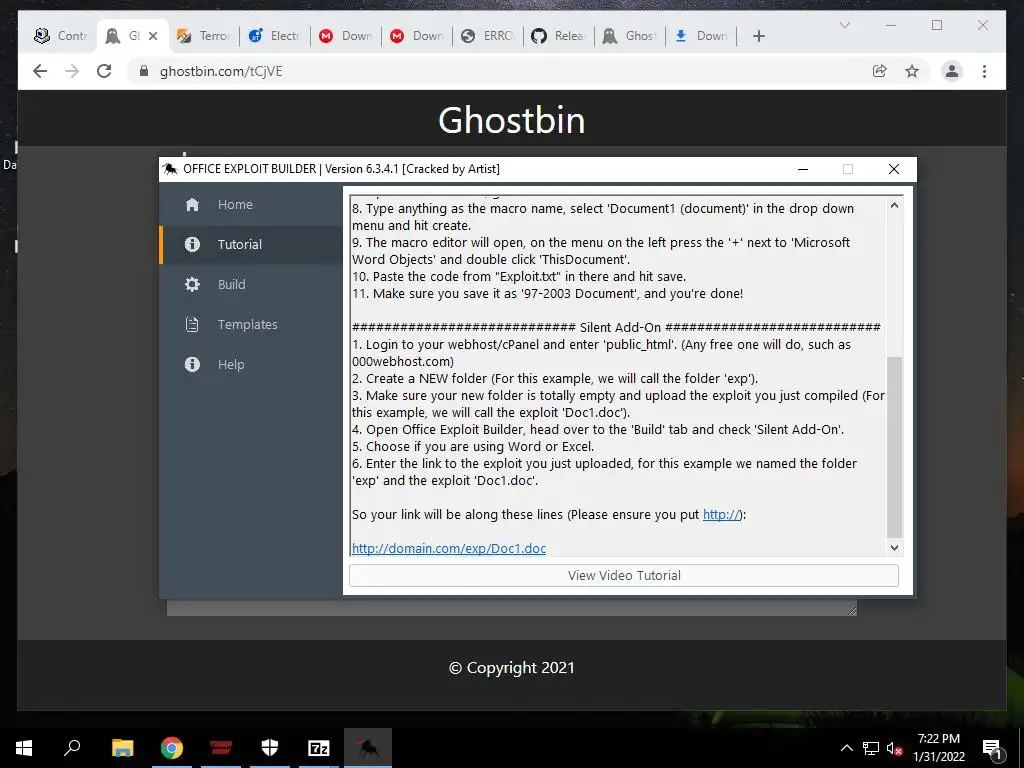The width and height of the screenshot is (1024, 768).
Task: Bookmark this page with the star
Action: (912, 71)
